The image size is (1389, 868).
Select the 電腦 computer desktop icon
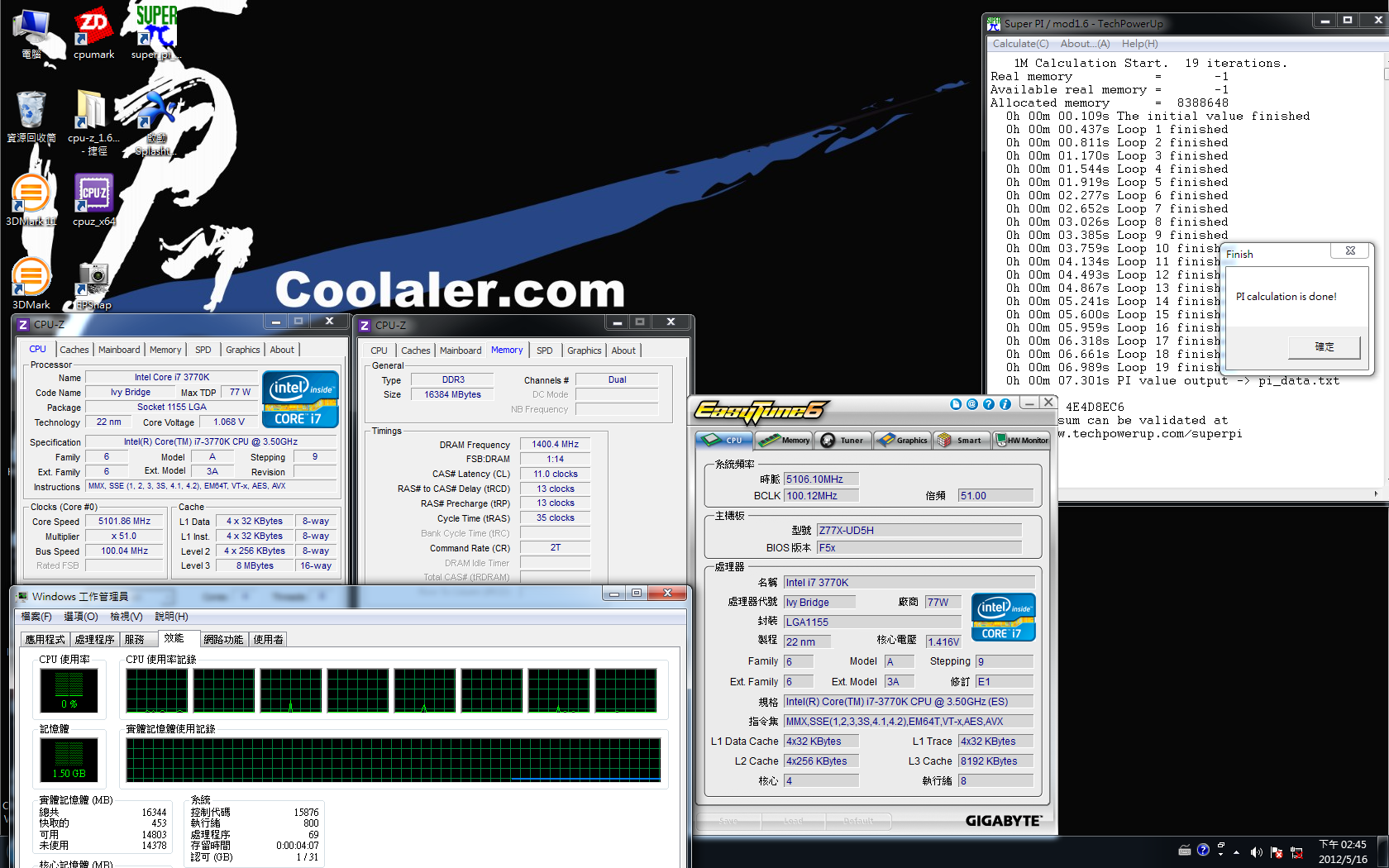31,34
